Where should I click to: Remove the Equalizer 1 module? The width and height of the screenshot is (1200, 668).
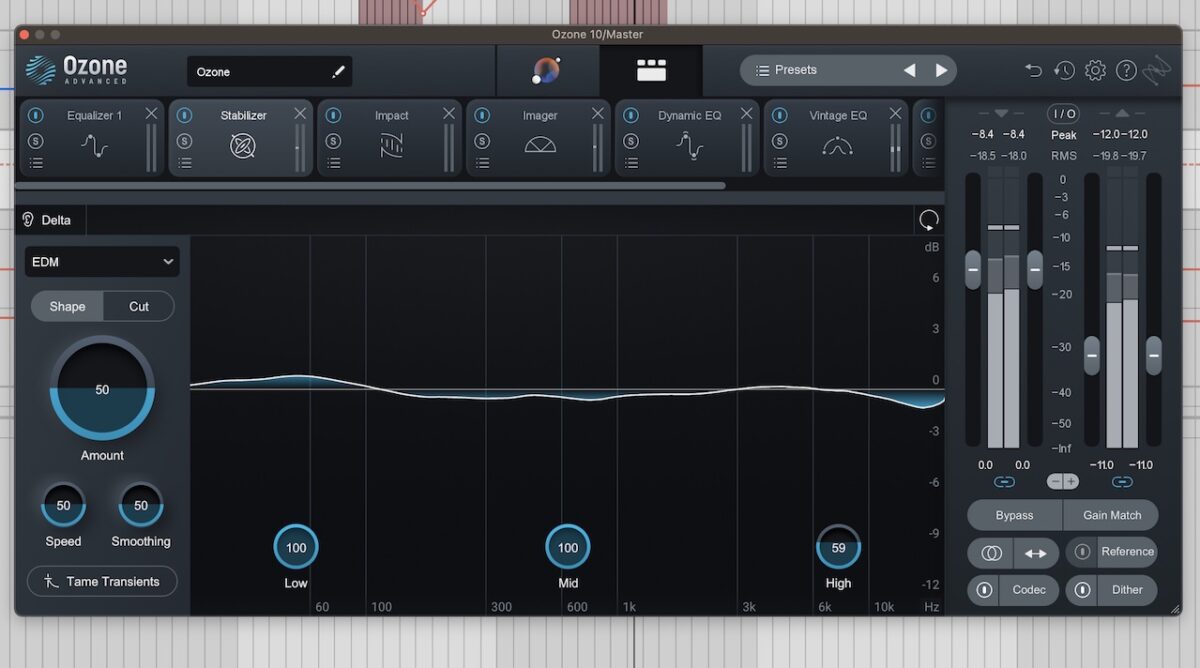click(x=151, y=113)
